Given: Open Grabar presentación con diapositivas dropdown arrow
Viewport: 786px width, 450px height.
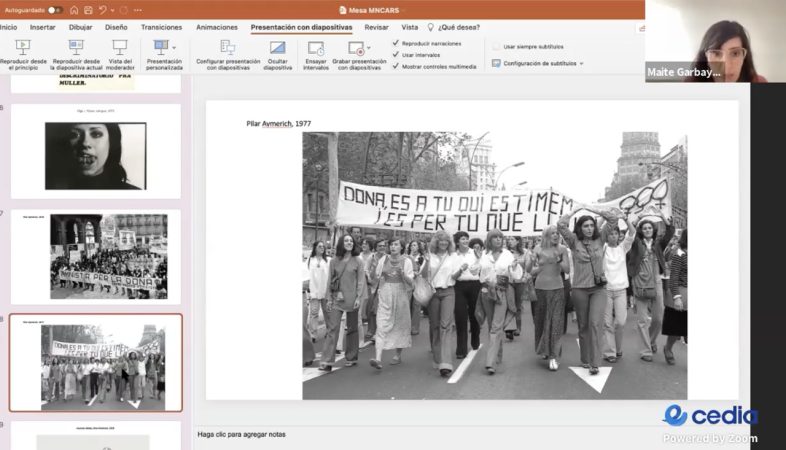Looking at the screenshot, I should click(370, 48).
